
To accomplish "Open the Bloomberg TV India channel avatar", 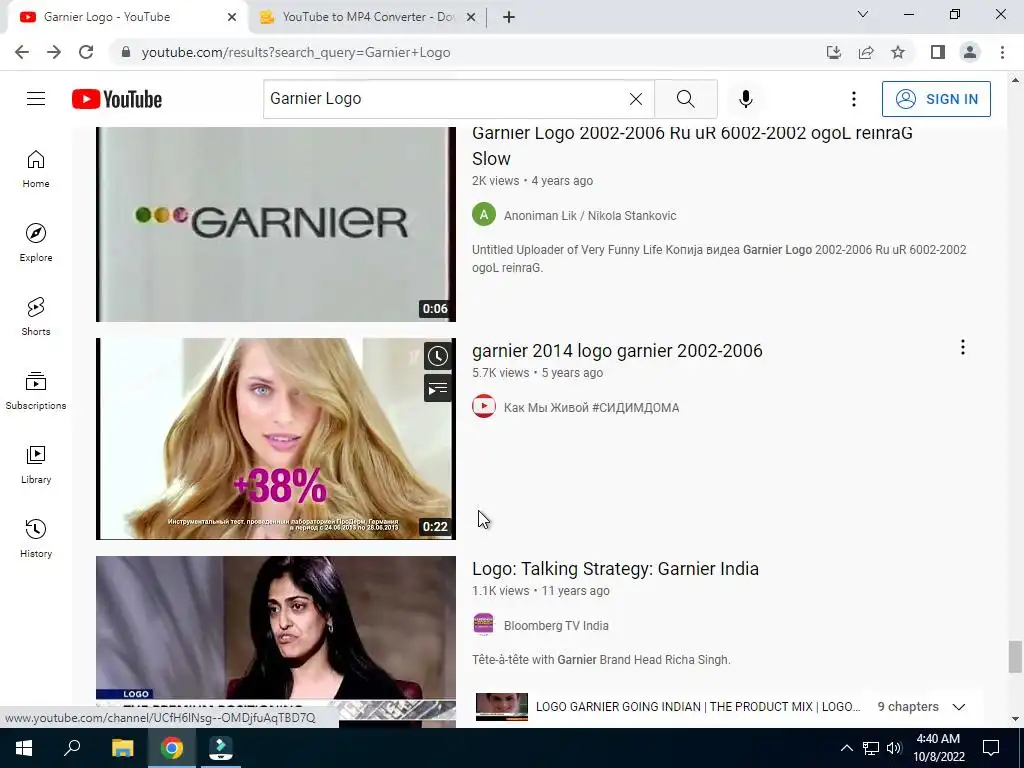I will click(x=484, y=624).
